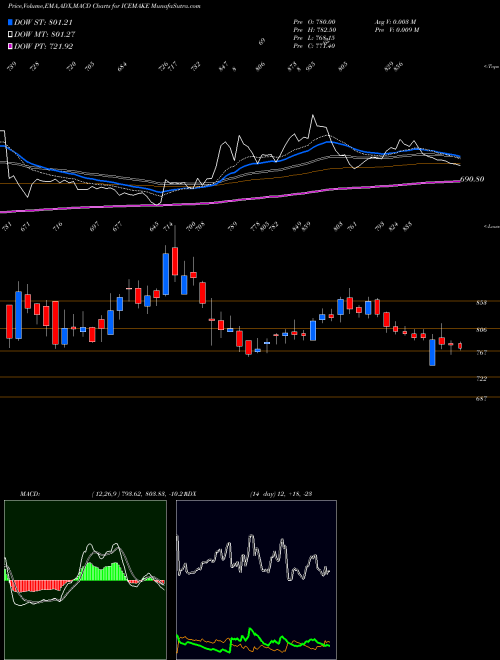Click the 'Pre O: 780.00' open value

314,21
